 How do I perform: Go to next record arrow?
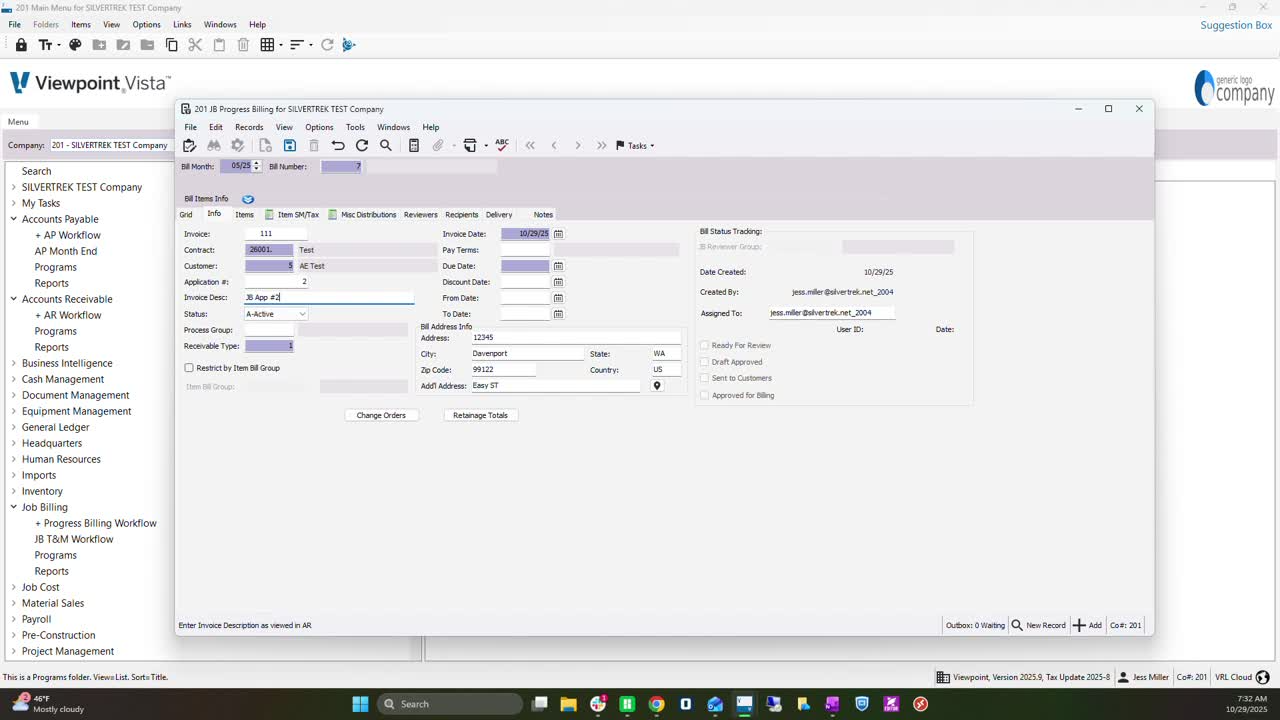[x=577, y=146]
